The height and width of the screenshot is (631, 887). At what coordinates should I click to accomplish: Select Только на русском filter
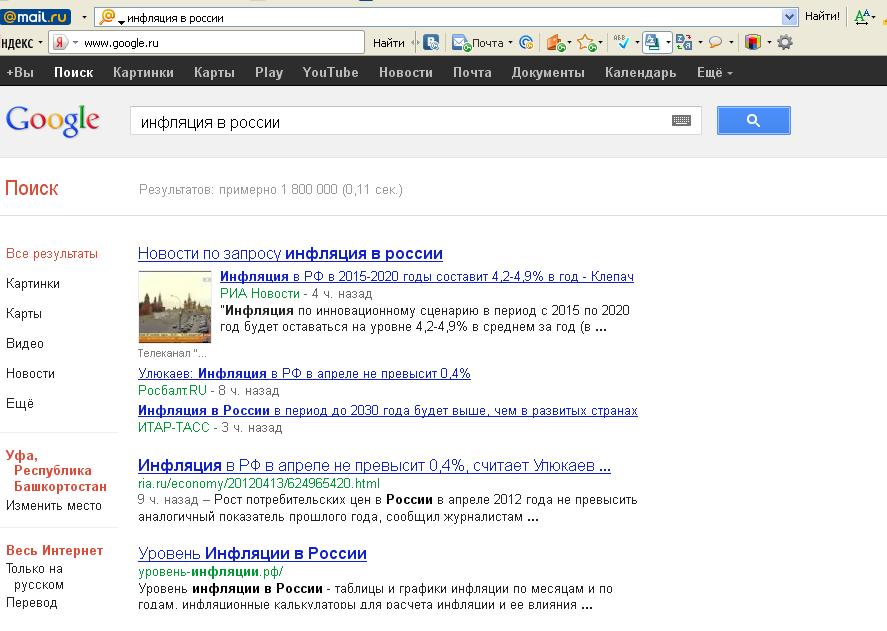click(x=35, y=577)
